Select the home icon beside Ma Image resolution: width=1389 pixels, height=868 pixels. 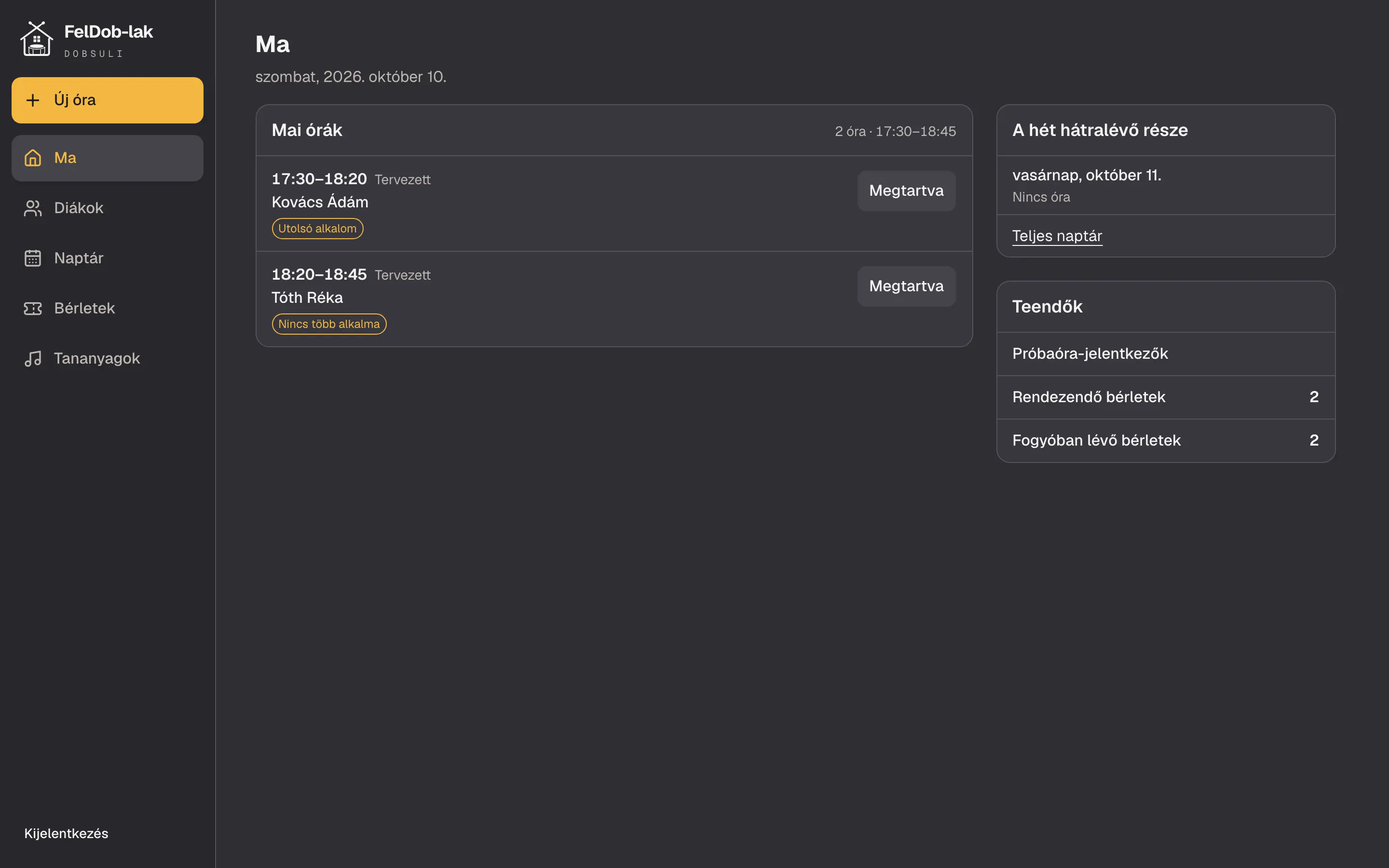click(33, 158)
